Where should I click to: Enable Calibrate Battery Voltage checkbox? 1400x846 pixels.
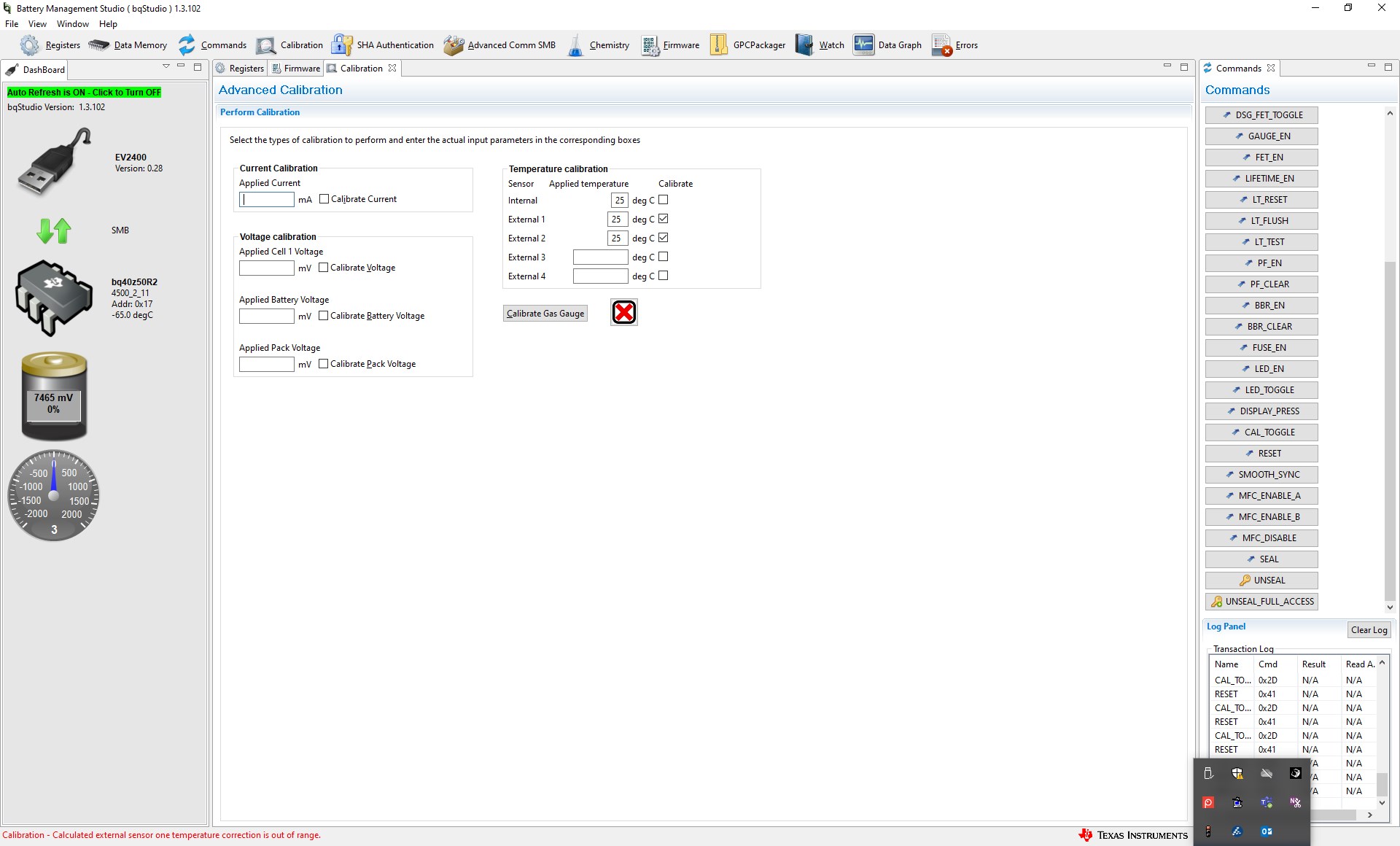point(324,316)
